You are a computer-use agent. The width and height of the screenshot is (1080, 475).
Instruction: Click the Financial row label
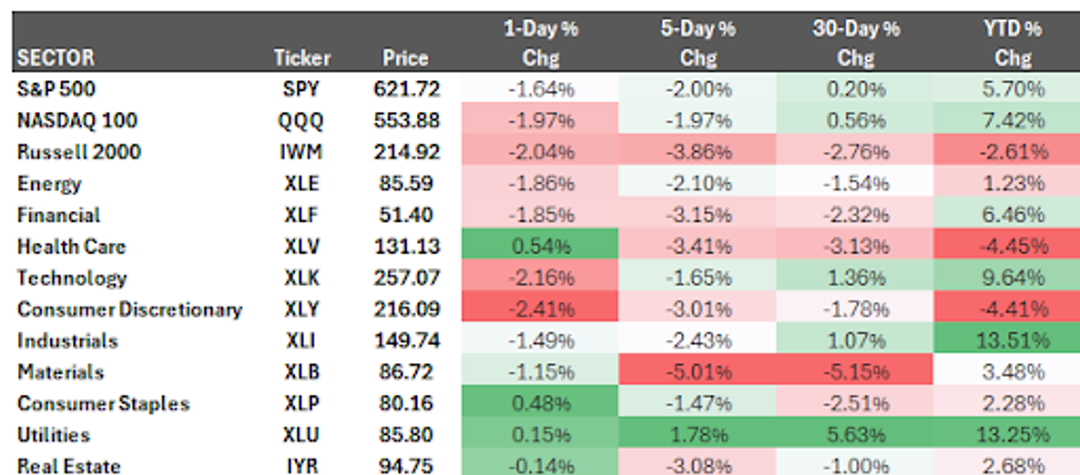(x=59, y=215)
